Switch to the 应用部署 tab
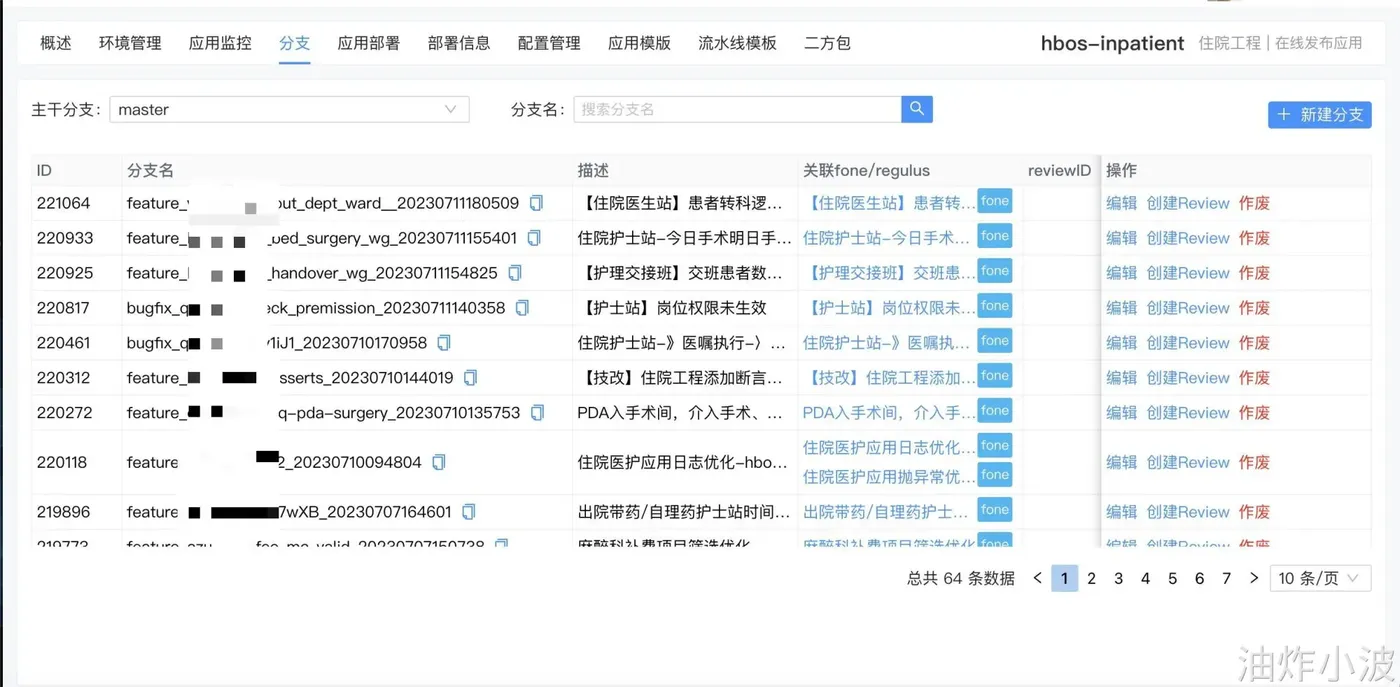Screen dimensions: 1400x687 [369, 43]
